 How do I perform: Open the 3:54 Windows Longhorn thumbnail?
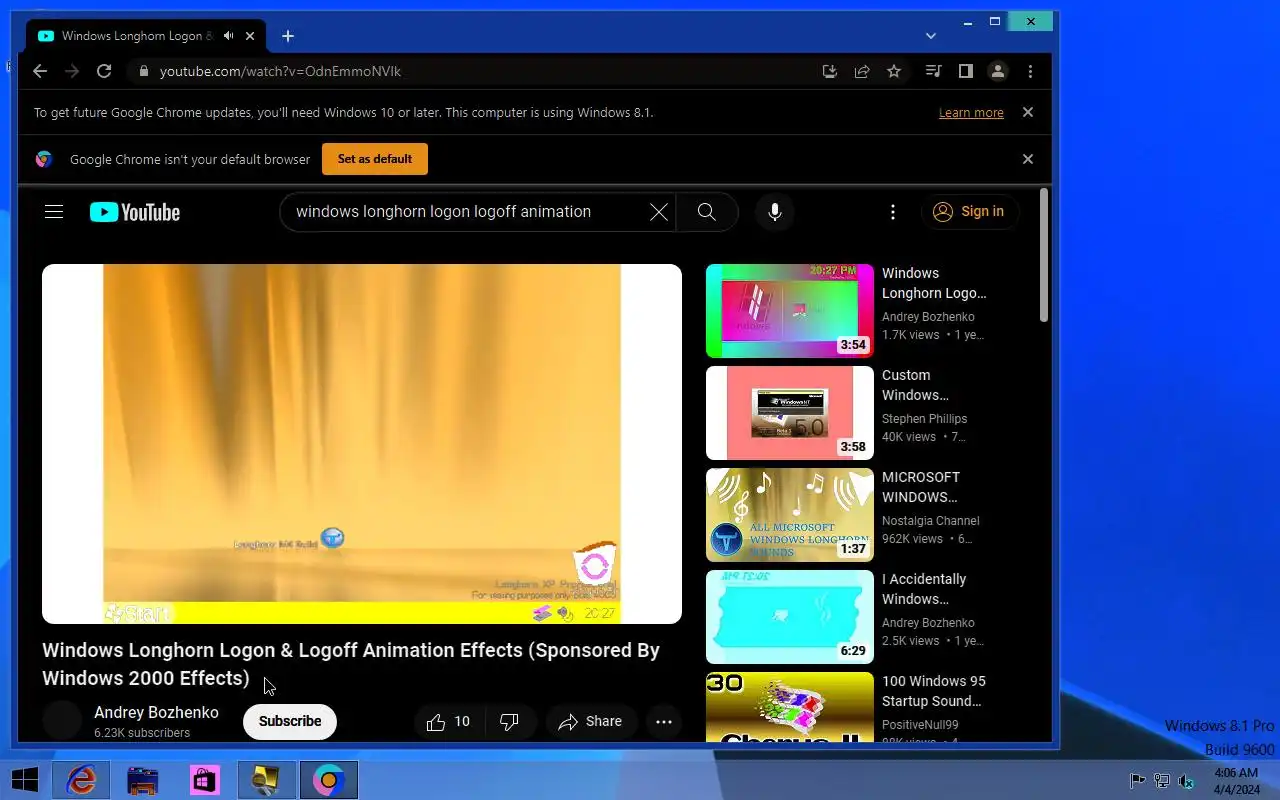tap(790, 311)
